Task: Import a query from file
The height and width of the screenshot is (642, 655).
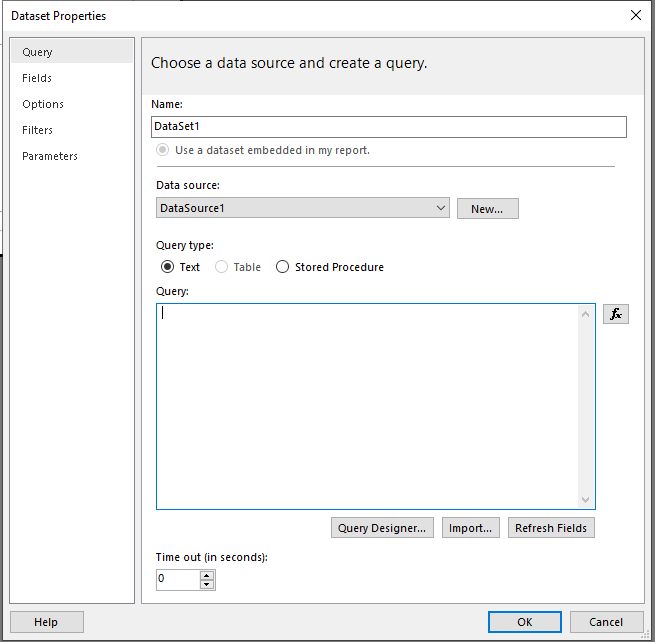Action: pyautogui.click(x=470, y=528)
